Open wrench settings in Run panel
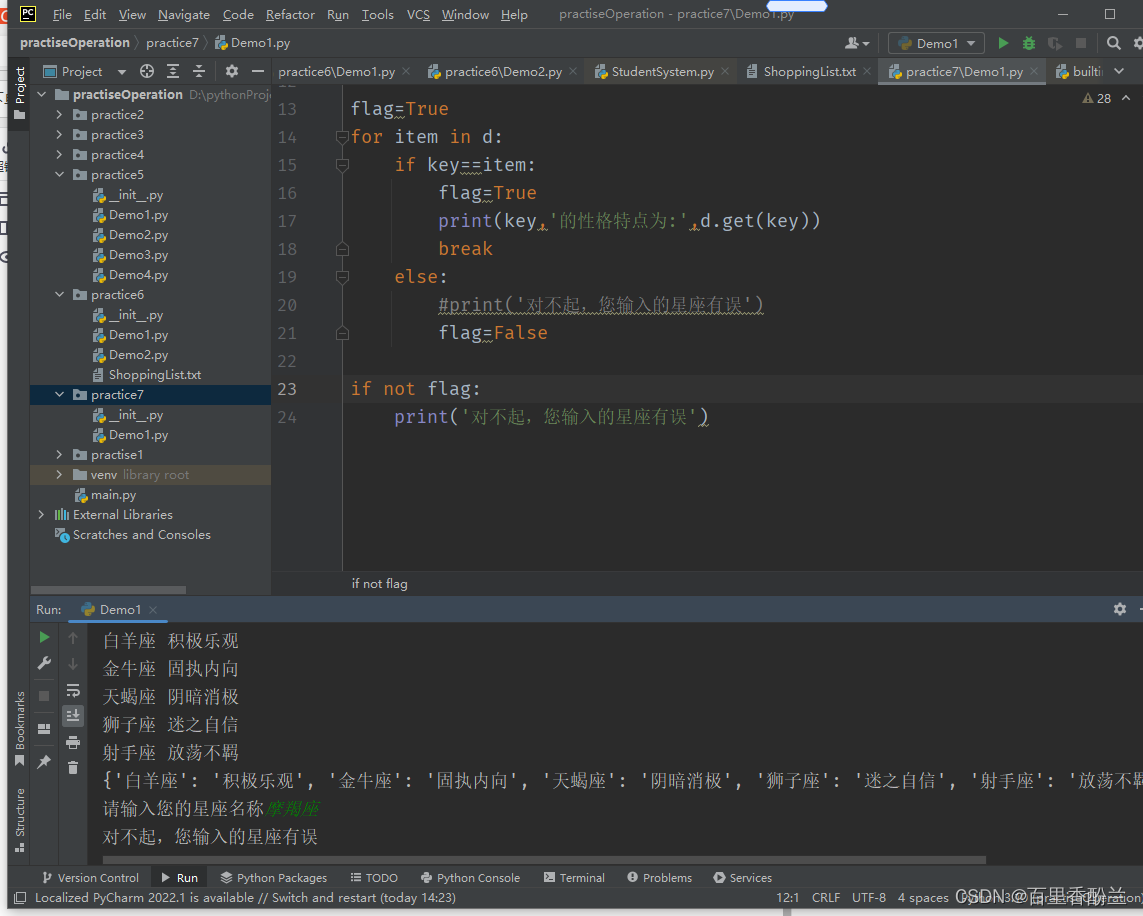This screenshot has height=916, width=1143. pyautogui.click(x=44, y=663)
